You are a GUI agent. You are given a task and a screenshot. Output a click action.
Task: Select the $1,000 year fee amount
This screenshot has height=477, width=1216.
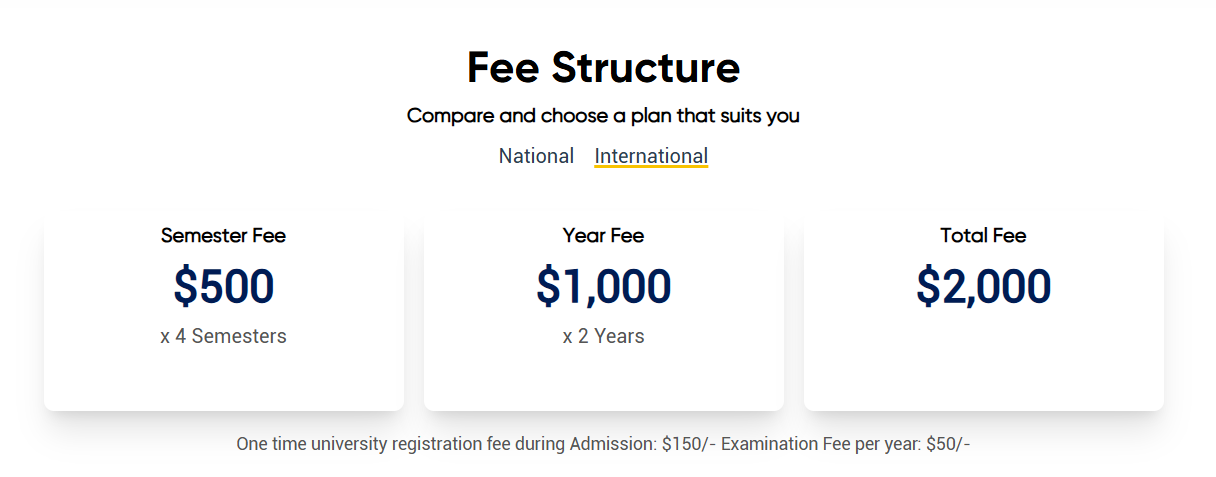(603, 286)
